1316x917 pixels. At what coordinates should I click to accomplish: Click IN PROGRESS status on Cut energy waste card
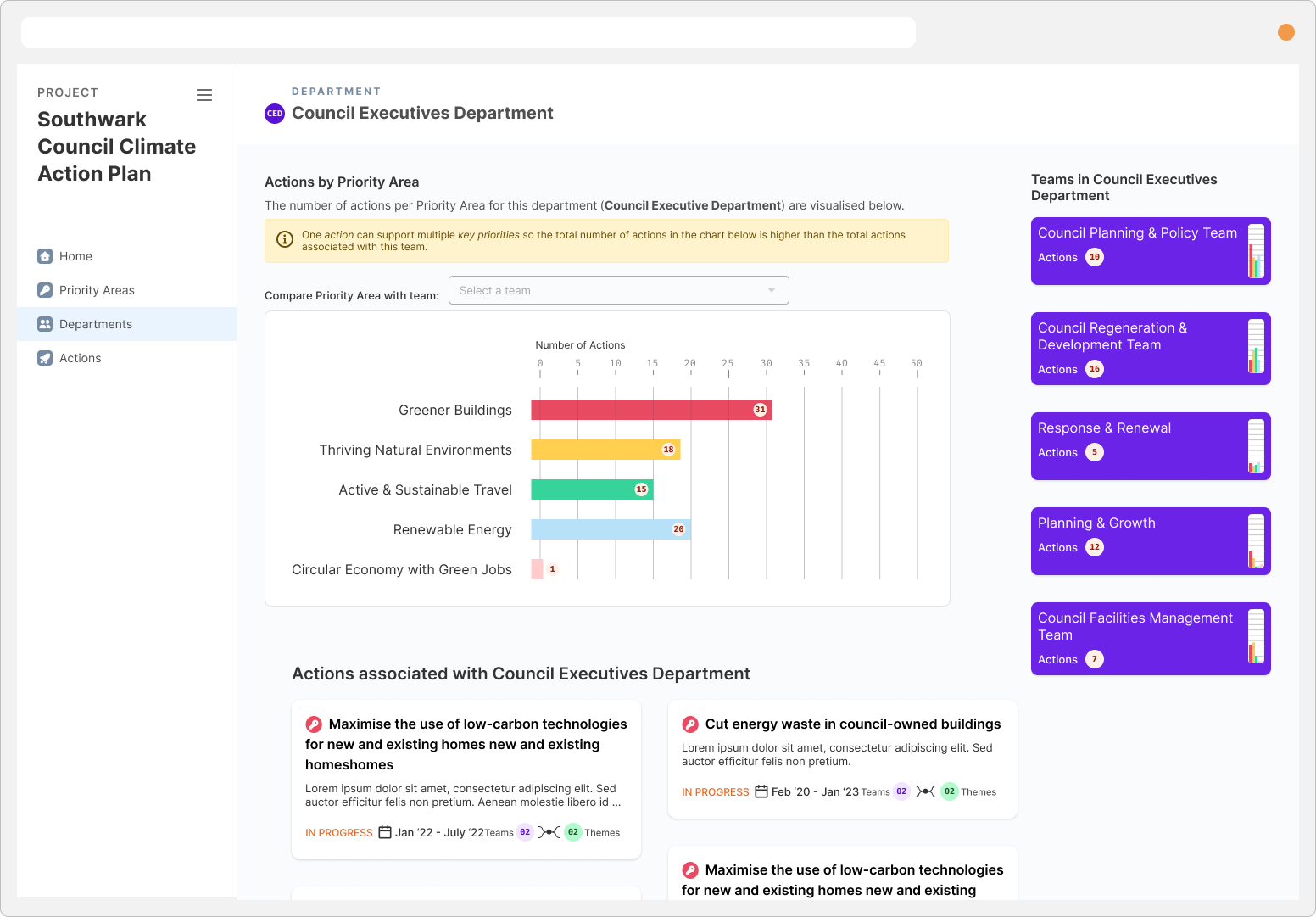(716, 792)
